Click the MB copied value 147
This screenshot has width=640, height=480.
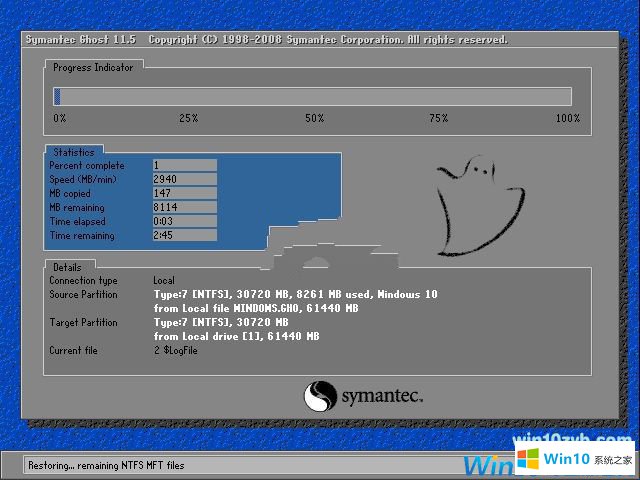[185, 193]
